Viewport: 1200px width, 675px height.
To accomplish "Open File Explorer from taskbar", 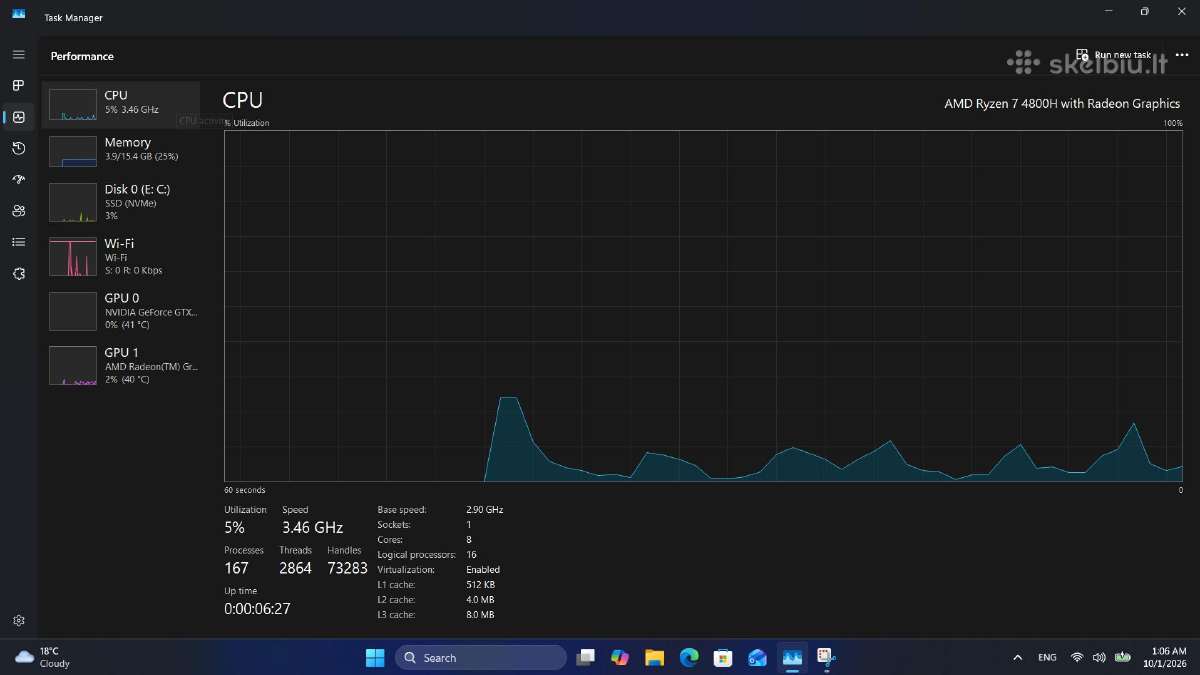I will [x=654, y=657].
